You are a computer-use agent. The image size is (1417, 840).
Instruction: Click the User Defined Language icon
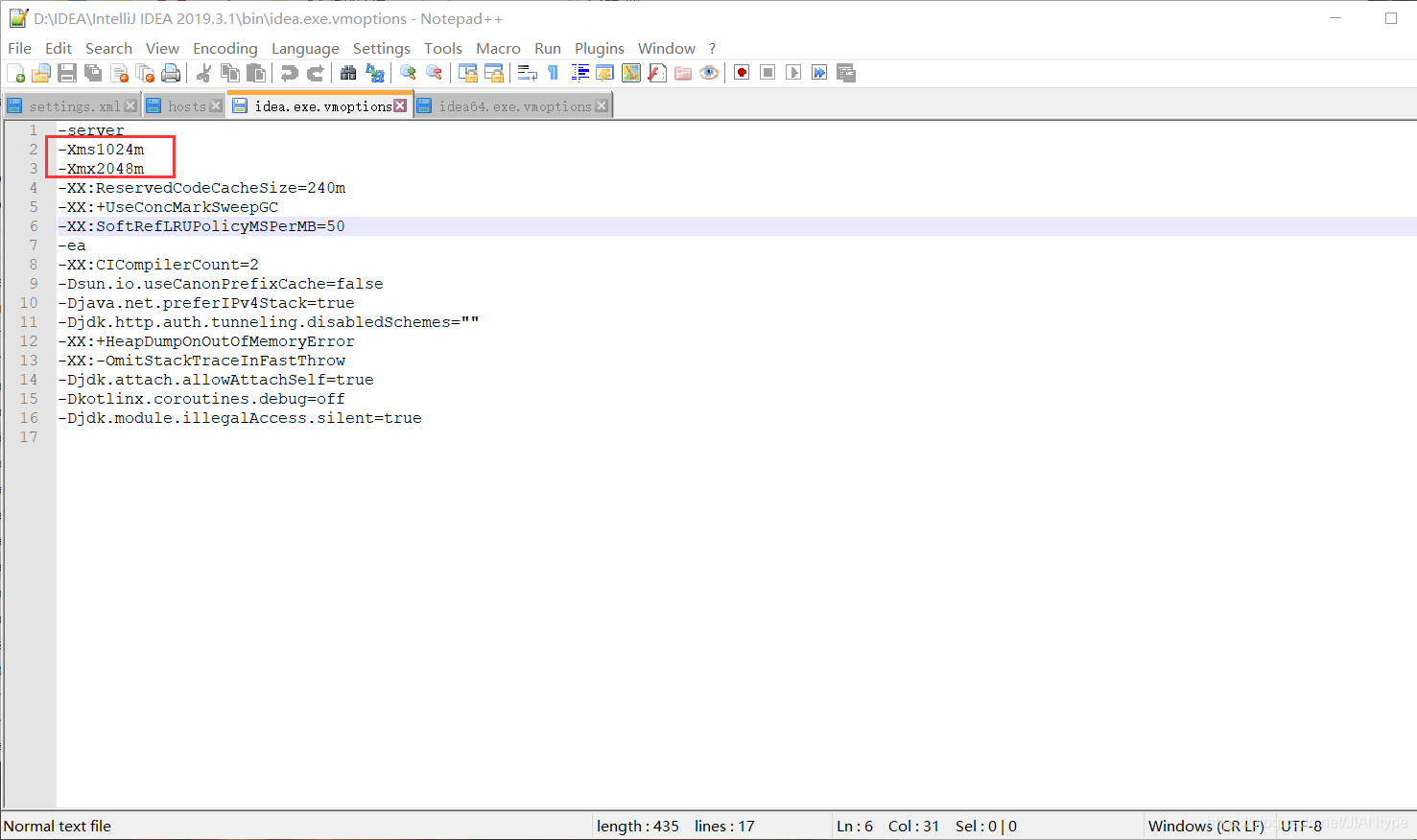click(604, 73)
